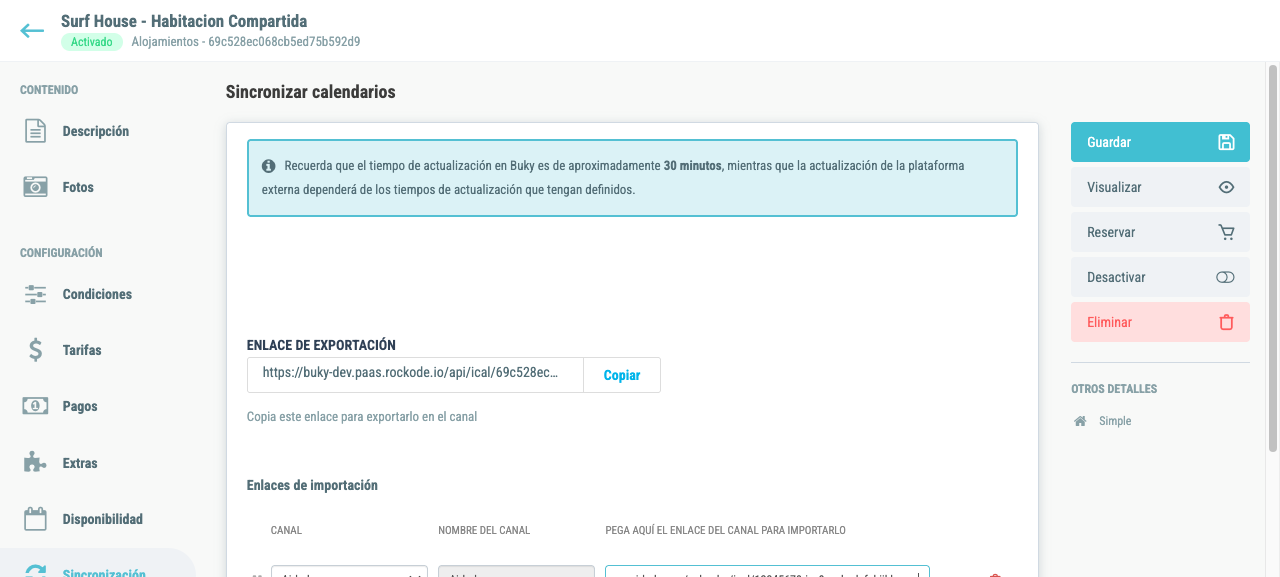Click the Fotos camera icon

point(36,187)
